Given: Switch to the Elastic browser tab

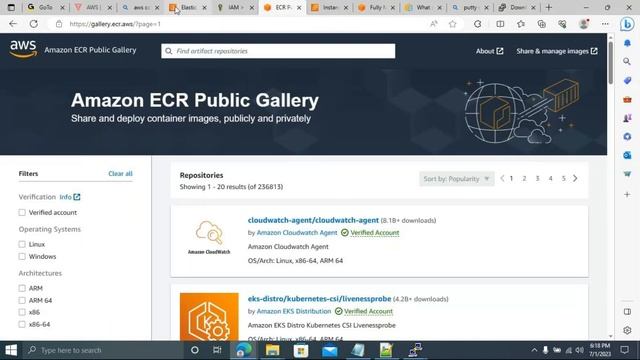Looking at the screenshot, I should tap(188, 7).
